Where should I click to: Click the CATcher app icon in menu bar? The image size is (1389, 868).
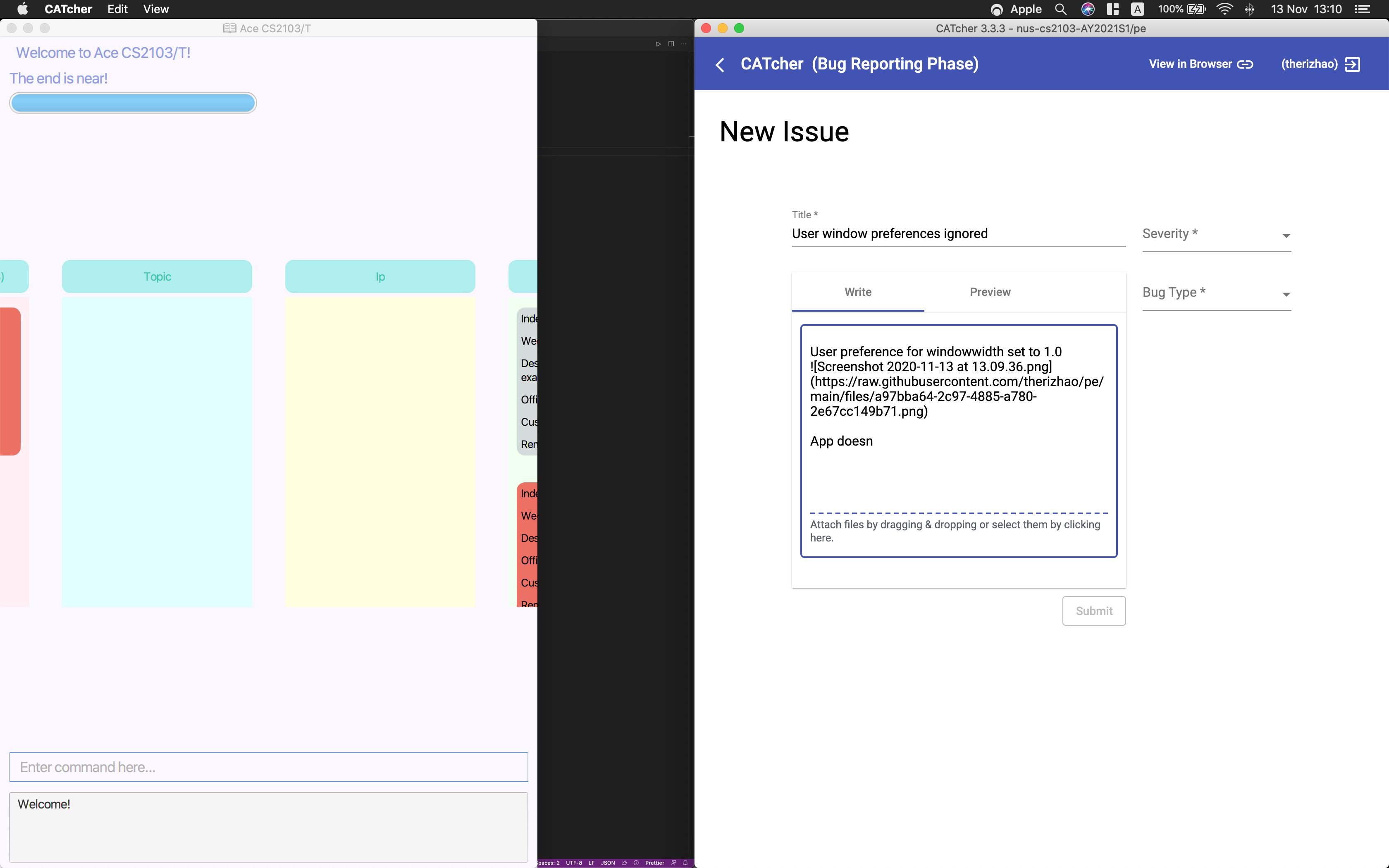point(66,10)
